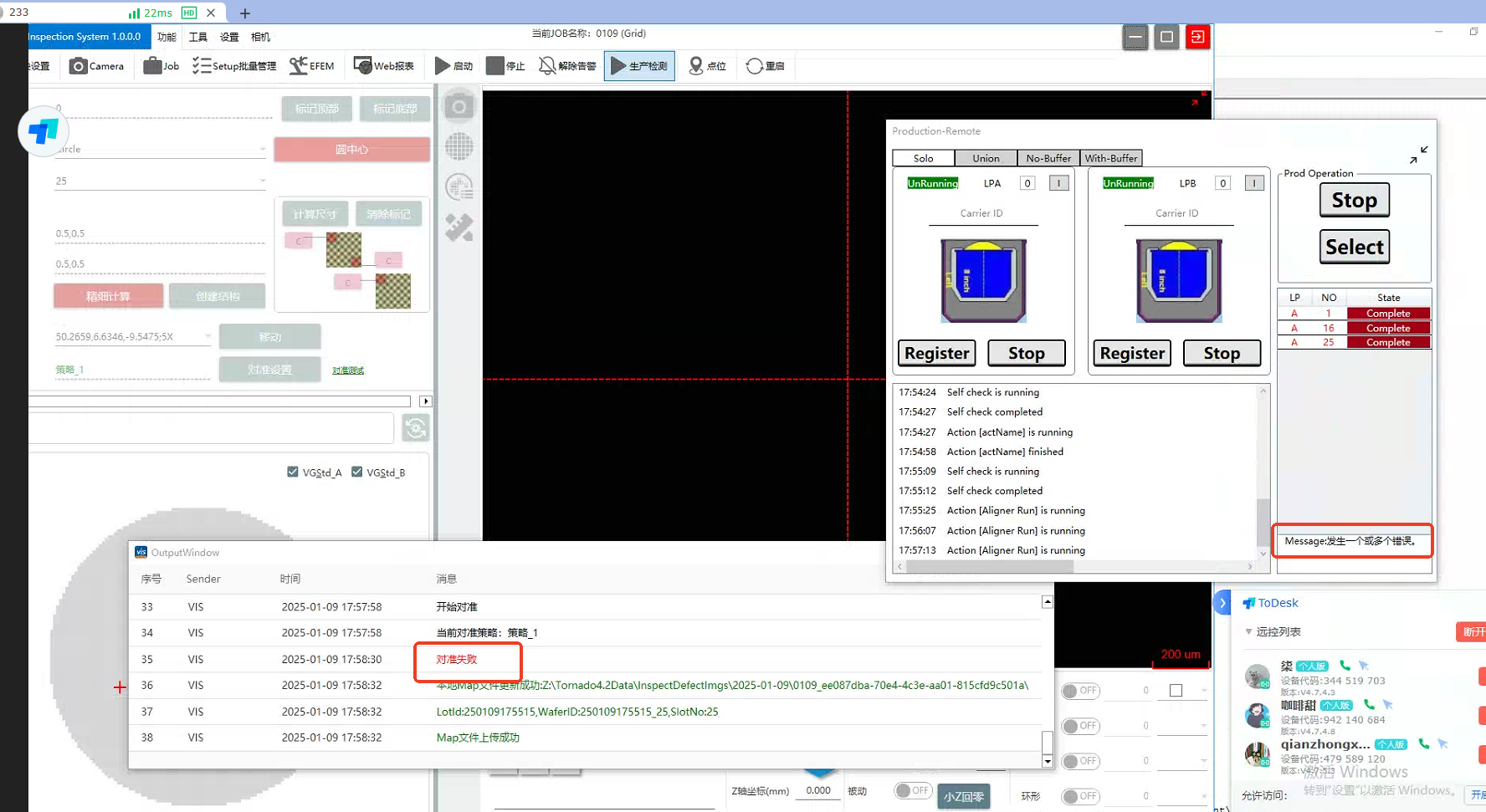Open the 点位 location pin tool
The image size is (1486, 812).
point(707,66)
